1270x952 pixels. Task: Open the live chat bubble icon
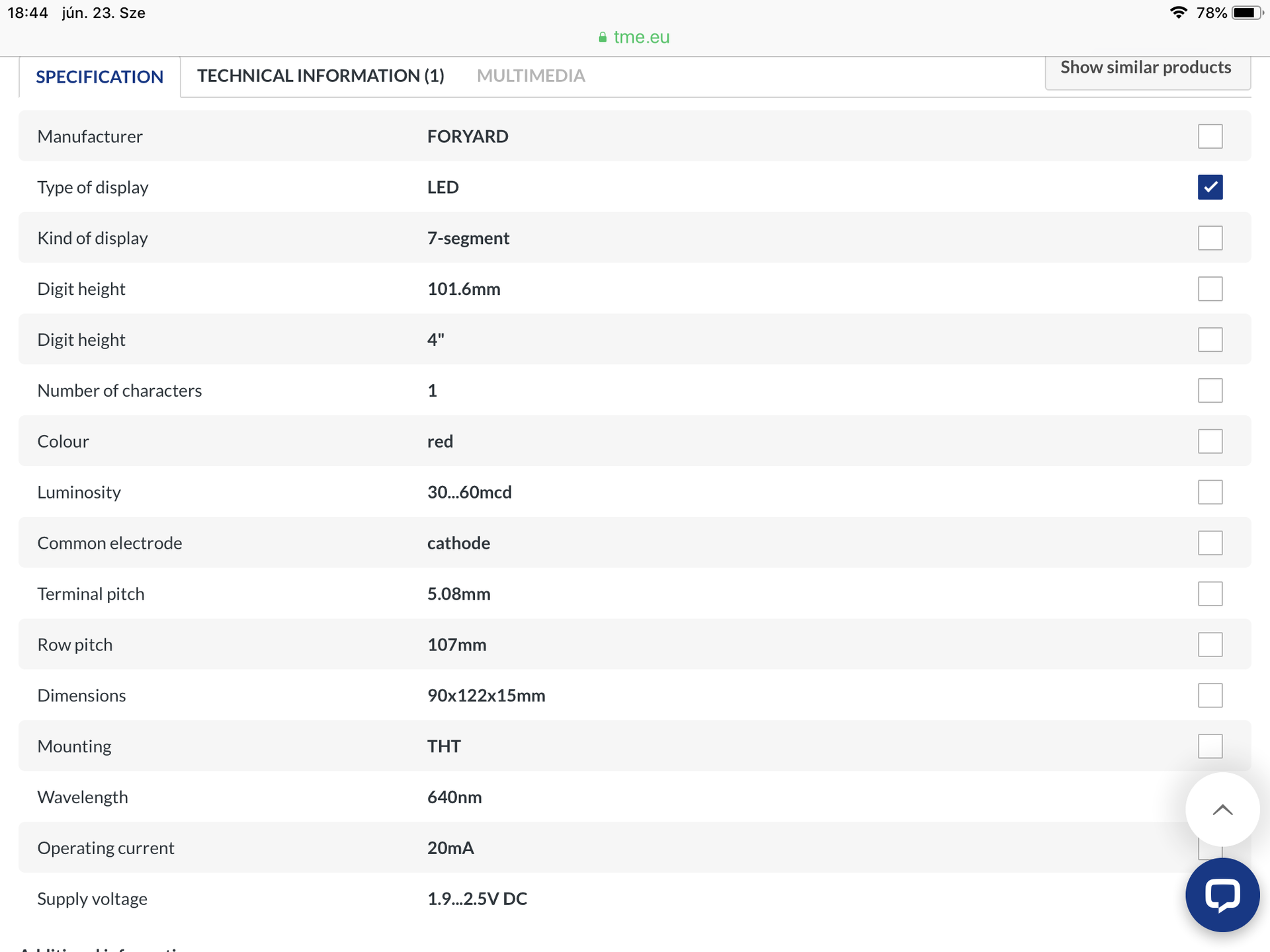tap(1222, 895)
